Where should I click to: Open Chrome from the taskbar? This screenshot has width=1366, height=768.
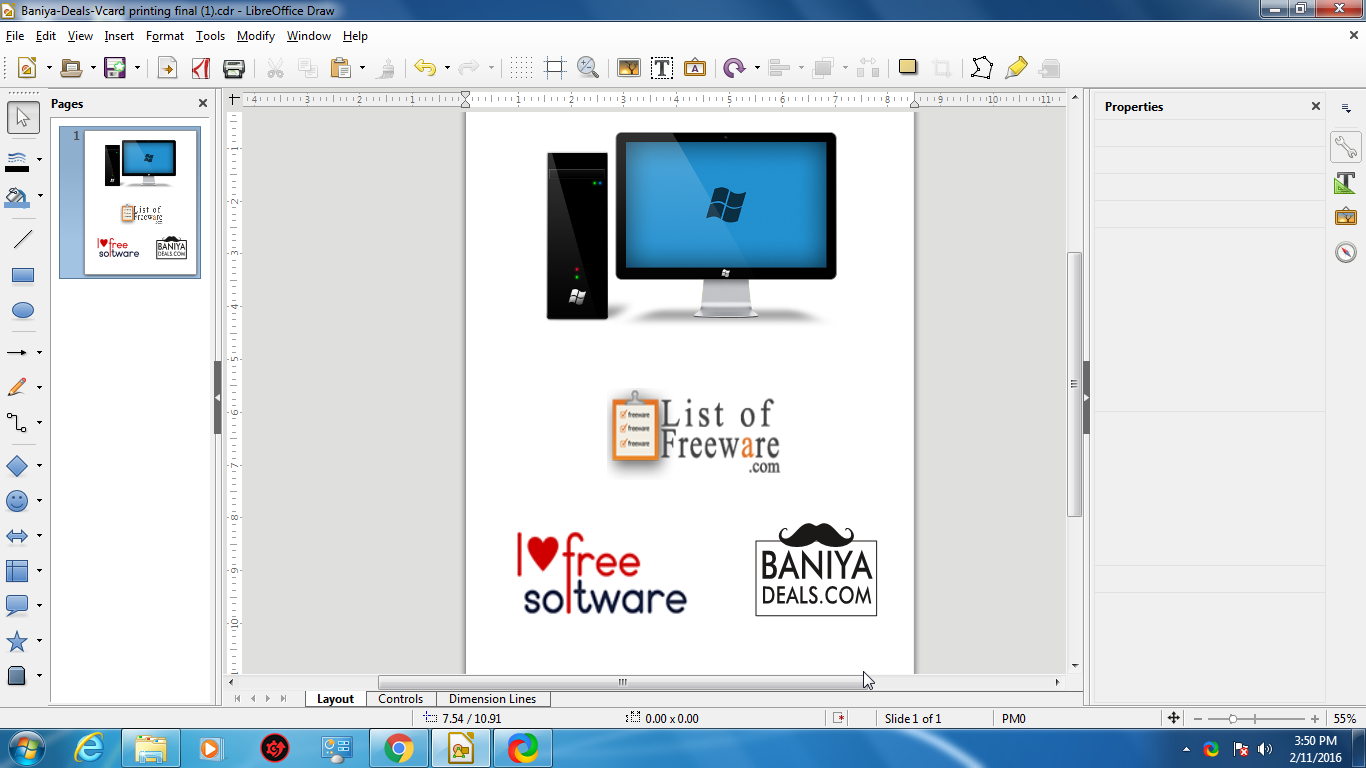(398, 748)
